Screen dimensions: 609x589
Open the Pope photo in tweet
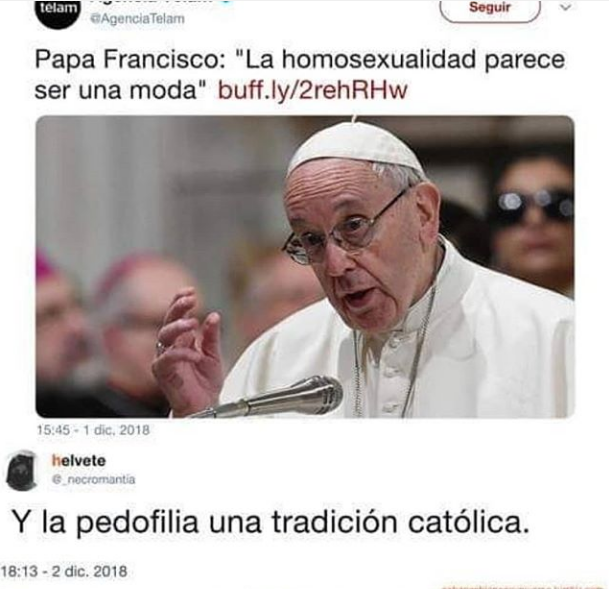[305, 266]
